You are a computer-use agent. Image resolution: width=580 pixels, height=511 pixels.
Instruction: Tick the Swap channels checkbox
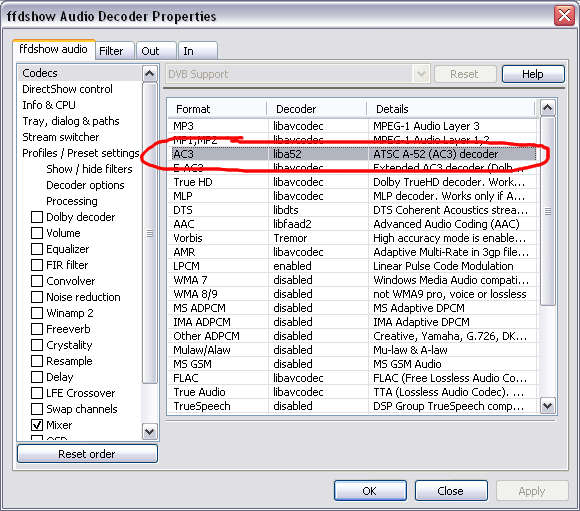(x=37, y=409)
